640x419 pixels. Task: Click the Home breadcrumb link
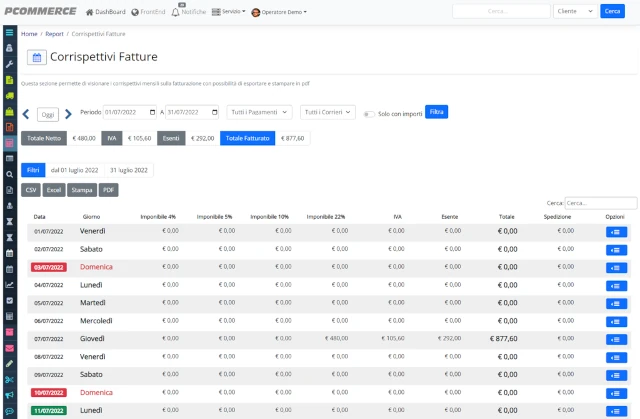(x=29, y=34)
